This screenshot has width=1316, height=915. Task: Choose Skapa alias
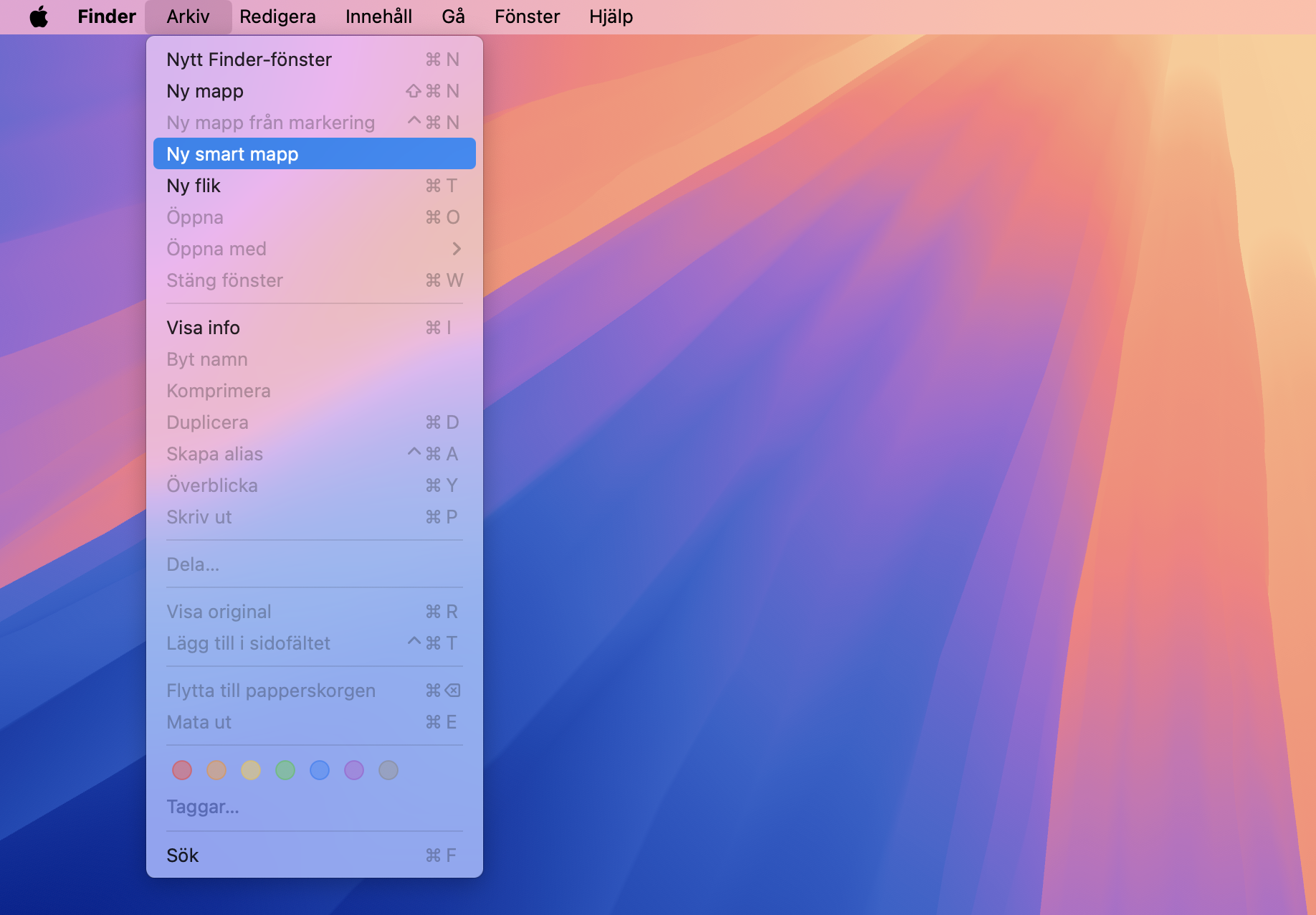pos(315,454)
